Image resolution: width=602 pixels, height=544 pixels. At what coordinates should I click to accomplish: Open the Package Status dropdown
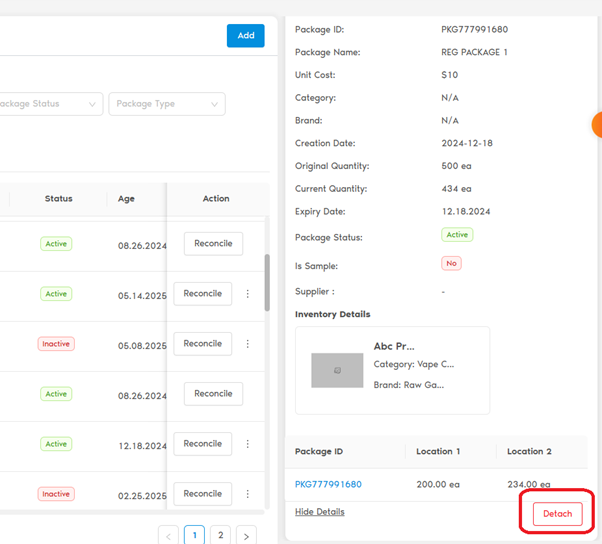click(x=50, y=104)
